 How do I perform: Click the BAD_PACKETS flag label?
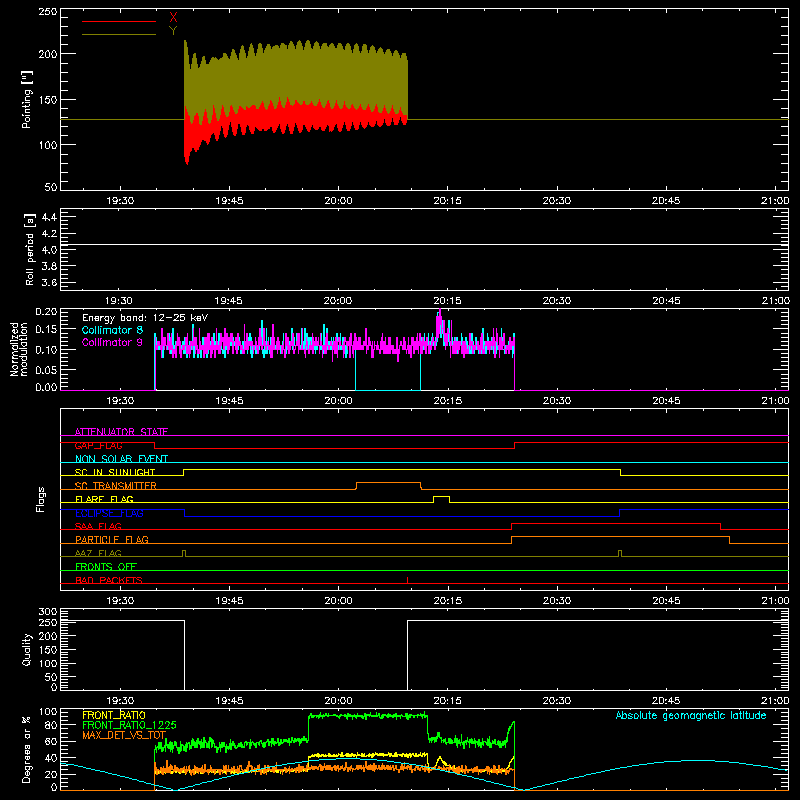[x=109, y=580]
